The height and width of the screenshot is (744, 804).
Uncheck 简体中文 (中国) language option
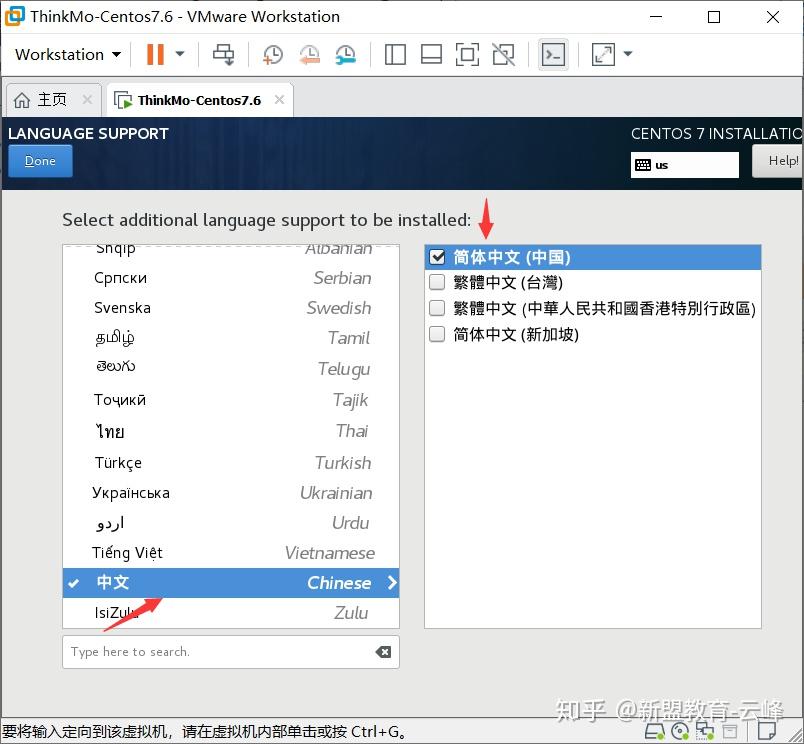(437, 257)
